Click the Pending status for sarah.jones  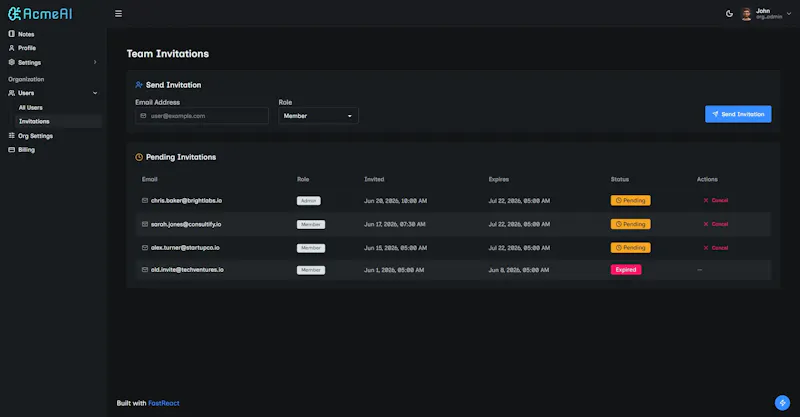[631, 224]
